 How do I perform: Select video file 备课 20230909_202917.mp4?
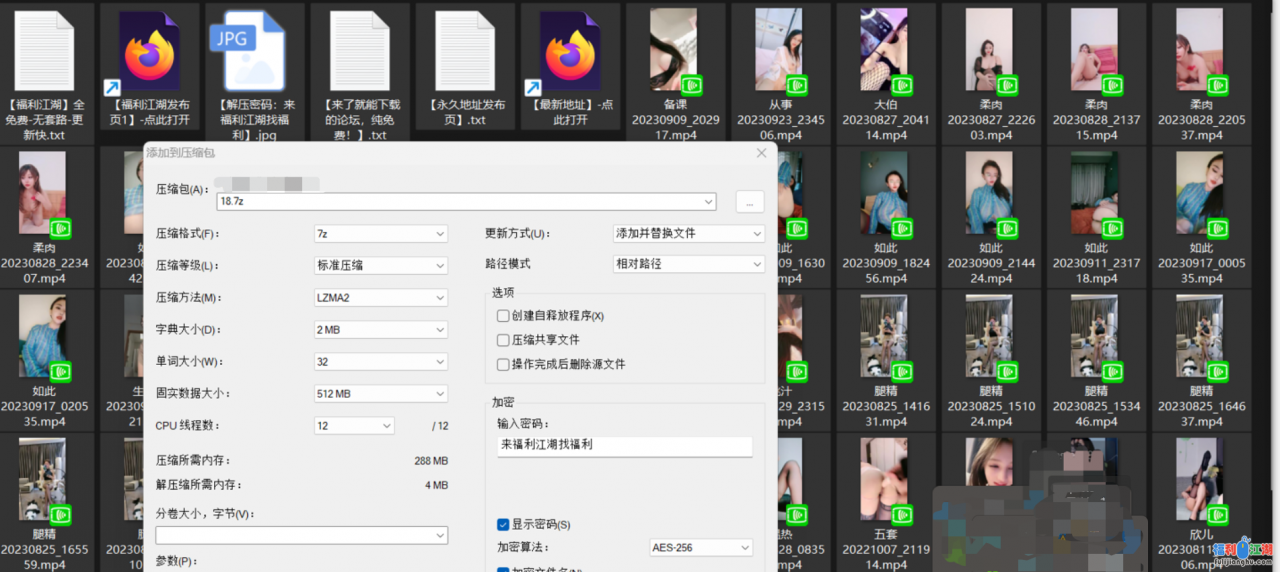point(674,50)
